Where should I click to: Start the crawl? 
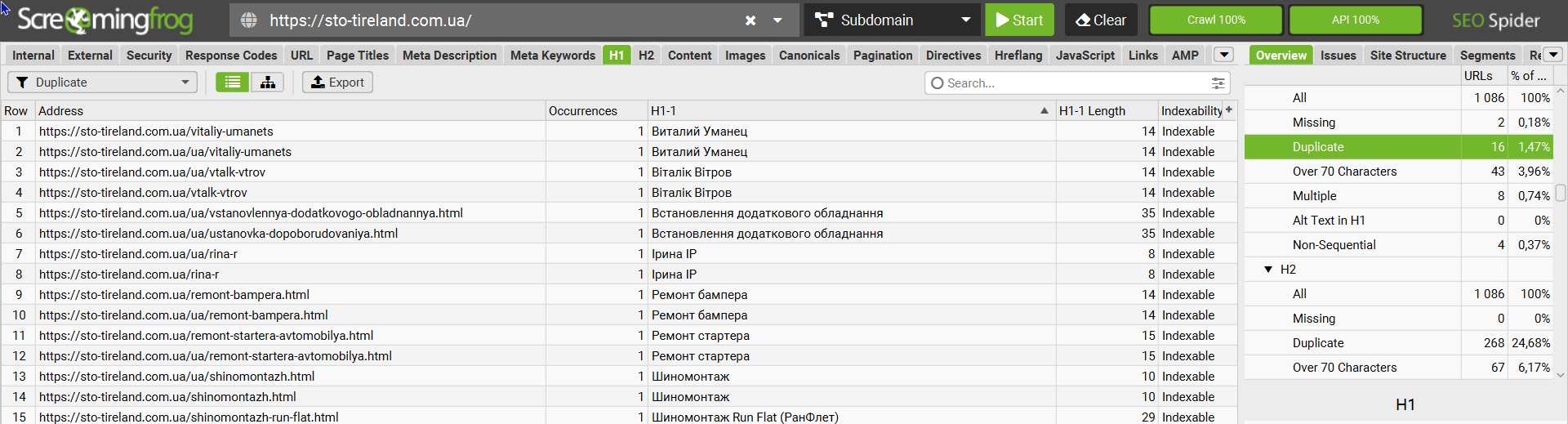tap(1019, 20)
